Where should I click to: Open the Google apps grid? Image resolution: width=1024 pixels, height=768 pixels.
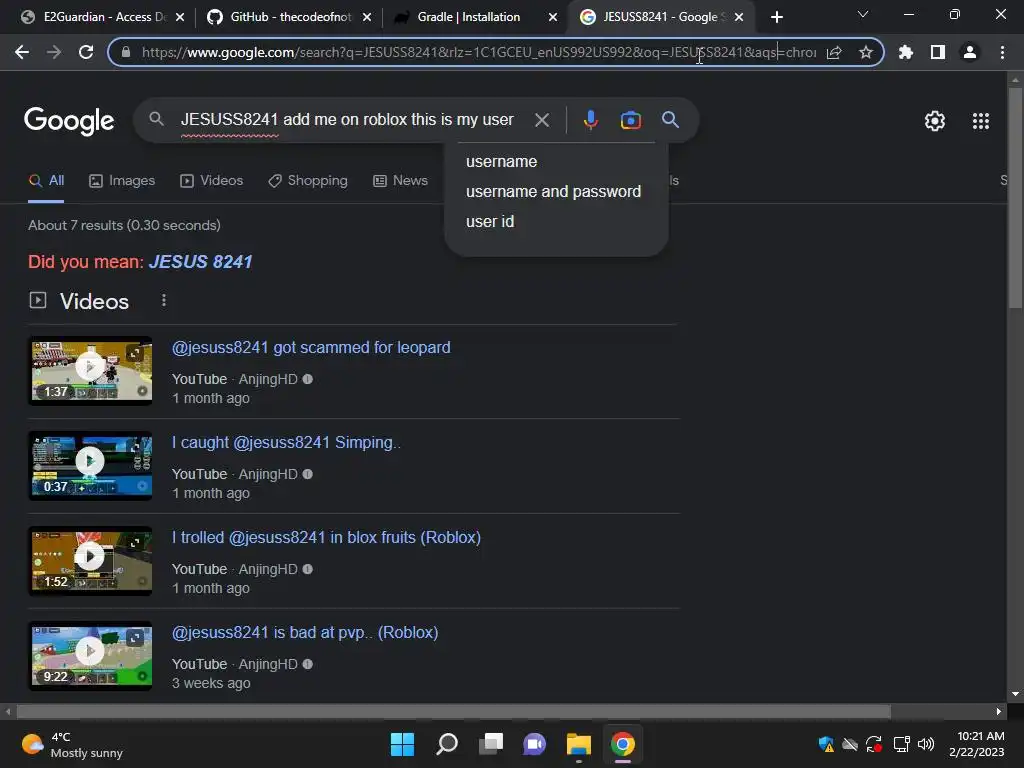pos(981,121)
